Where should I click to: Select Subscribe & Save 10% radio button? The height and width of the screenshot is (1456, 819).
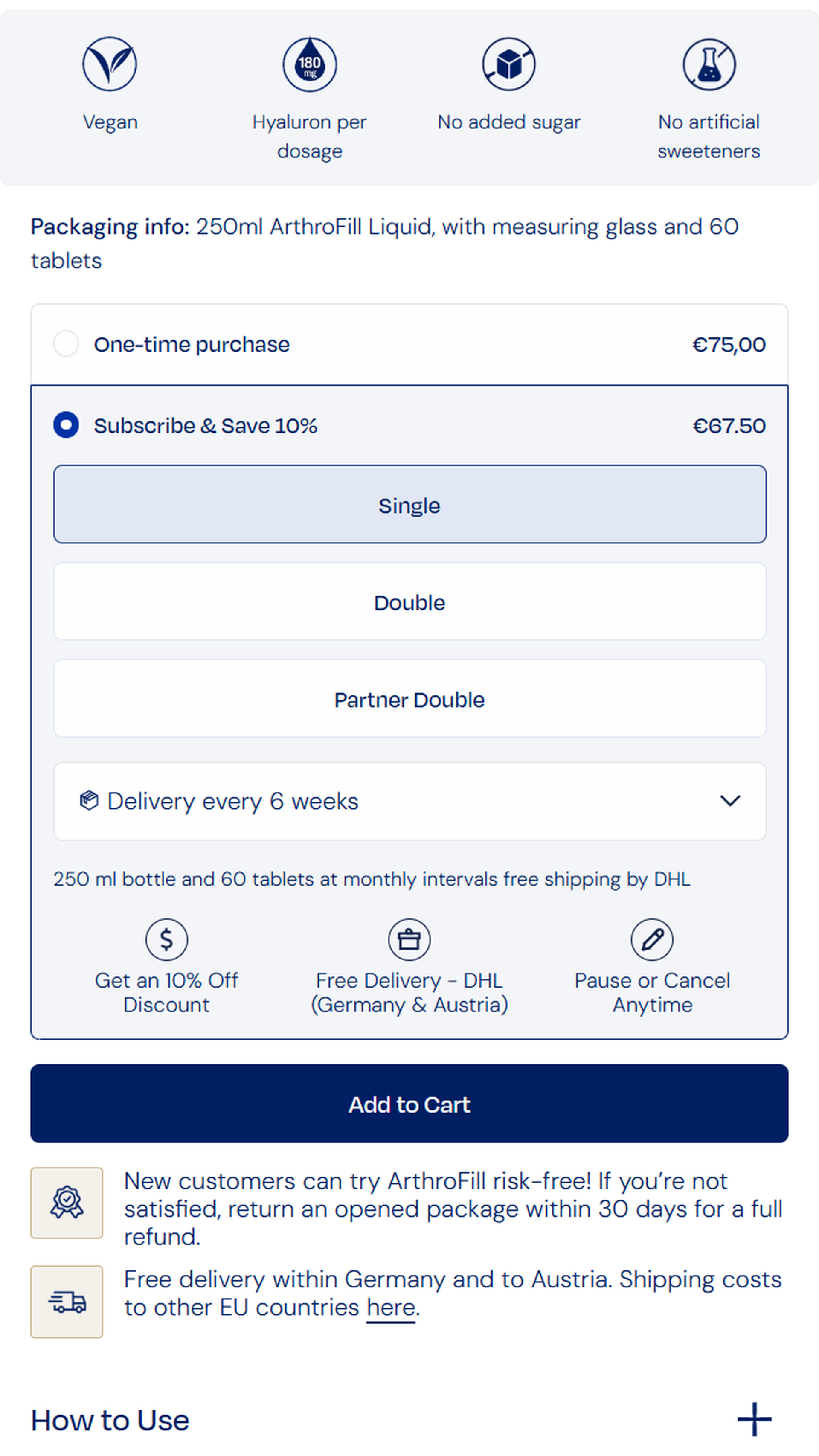click(66, 425)
